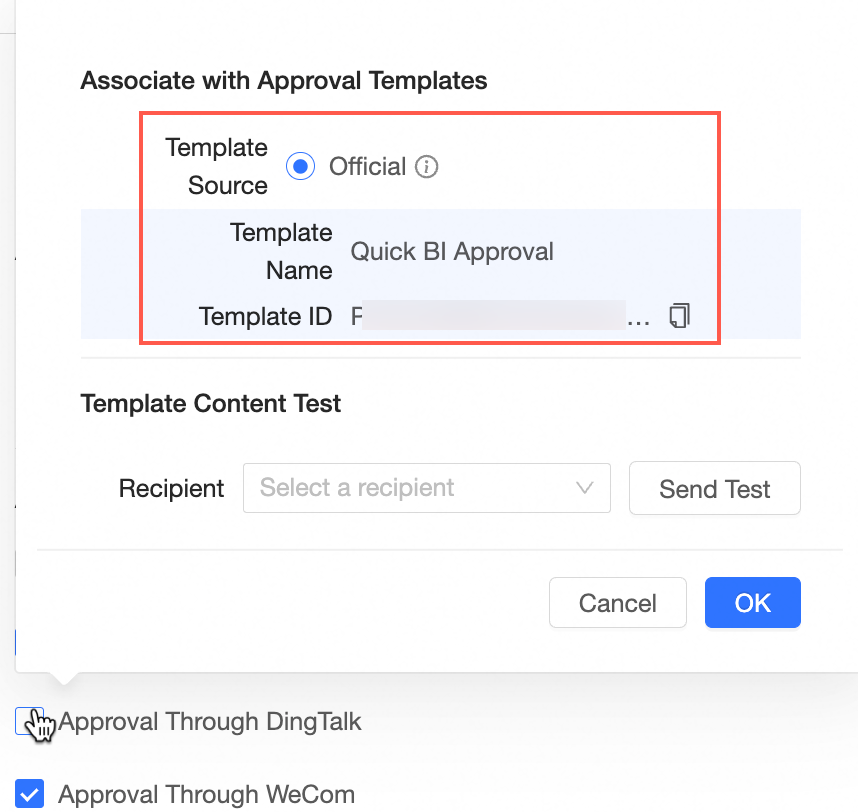Image resolution: width=858 pixels, height=812 pixels.
Task: Click the Official label text
Action: [x=367, y=167]
